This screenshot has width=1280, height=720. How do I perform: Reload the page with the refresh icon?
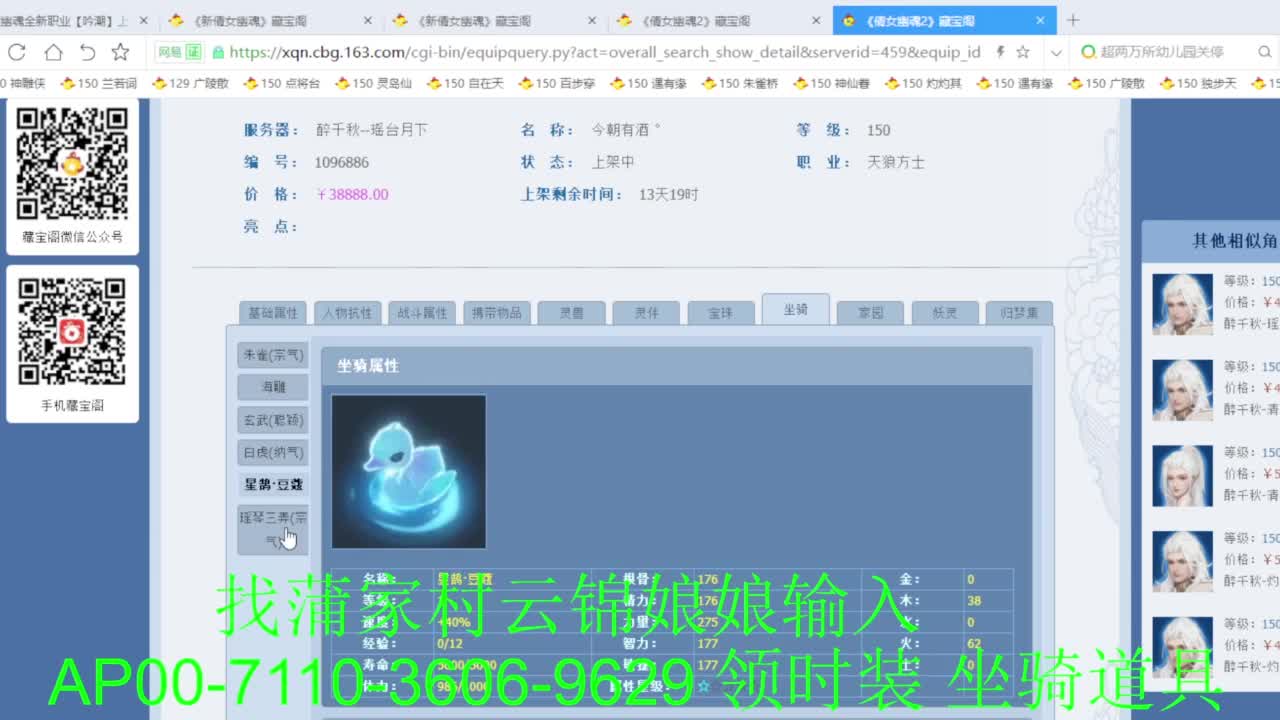pyautogui.click(x=17, y=52)
